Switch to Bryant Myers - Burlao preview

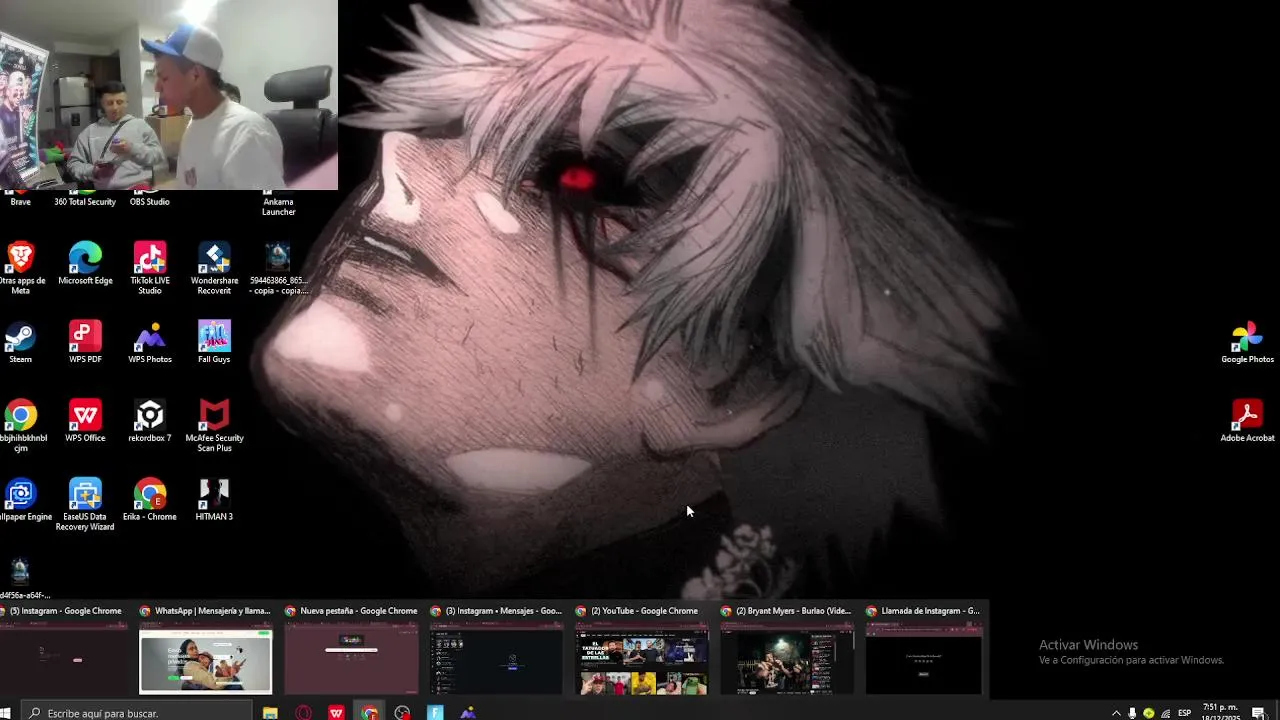click(787, 649)
